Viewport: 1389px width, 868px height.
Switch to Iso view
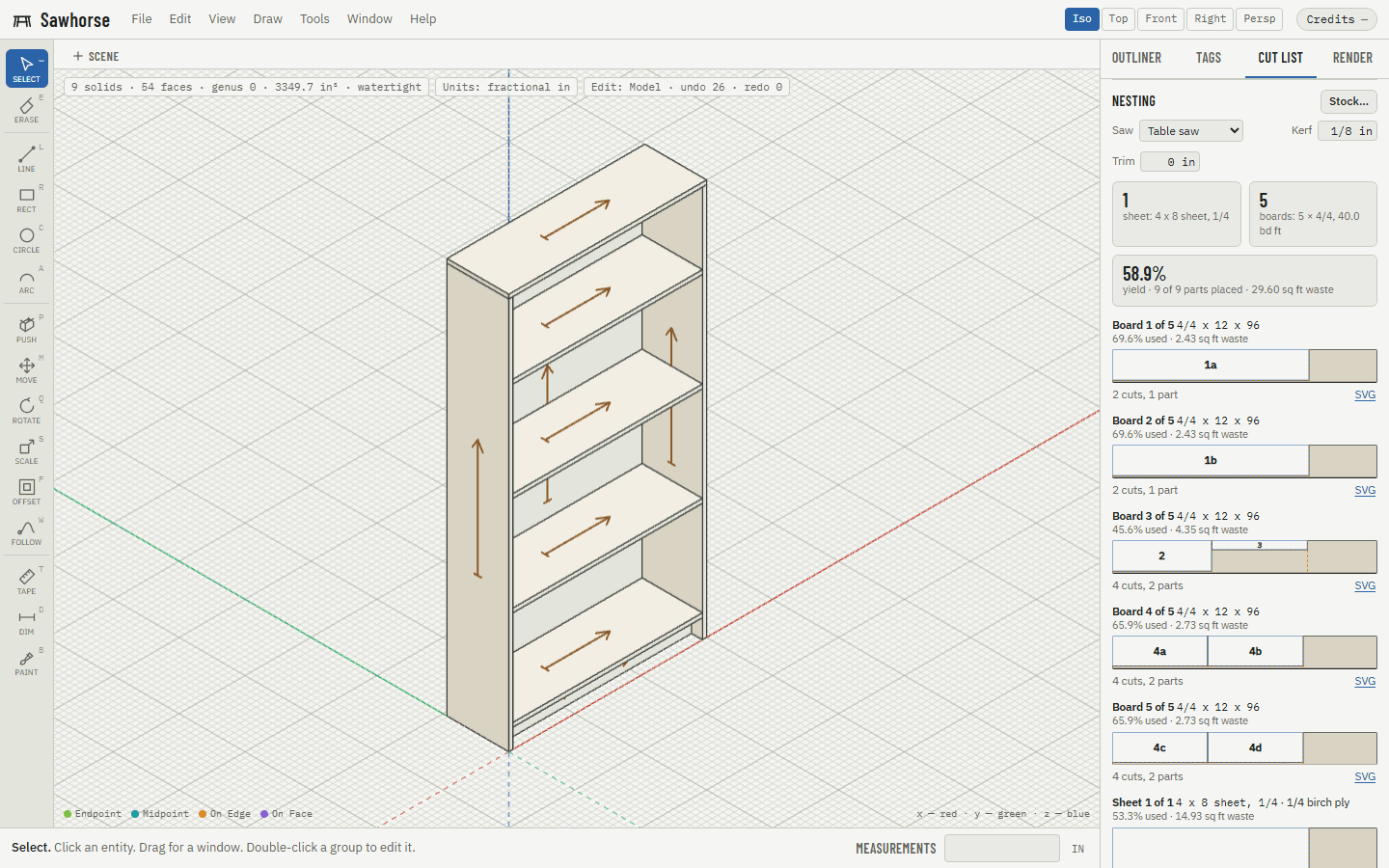(x=1082, y=19)
